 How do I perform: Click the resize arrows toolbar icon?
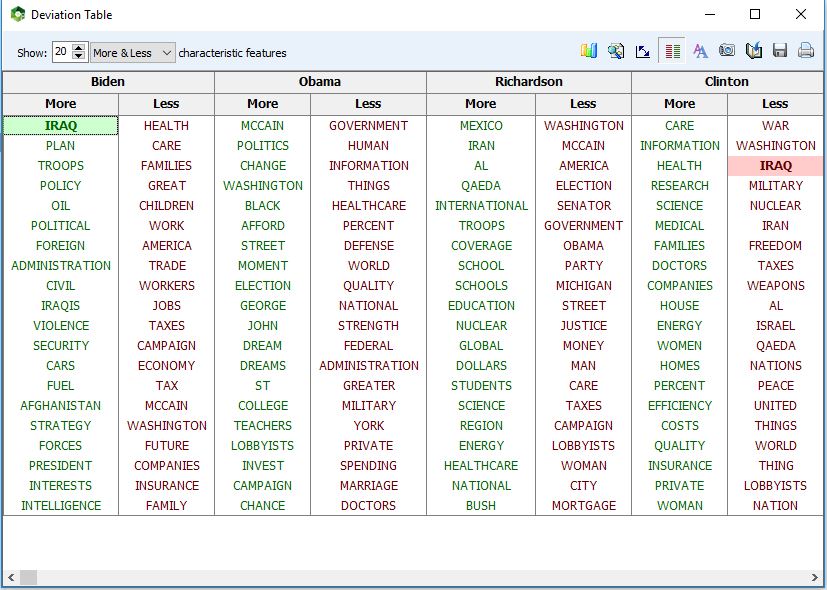tap(642, 51)
